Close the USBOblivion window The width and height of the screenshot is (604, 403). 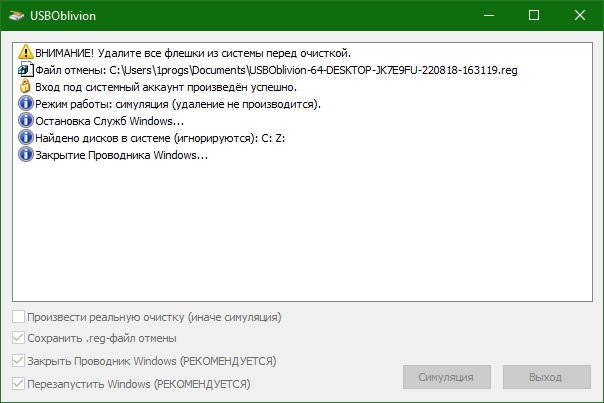click(580, 15)
